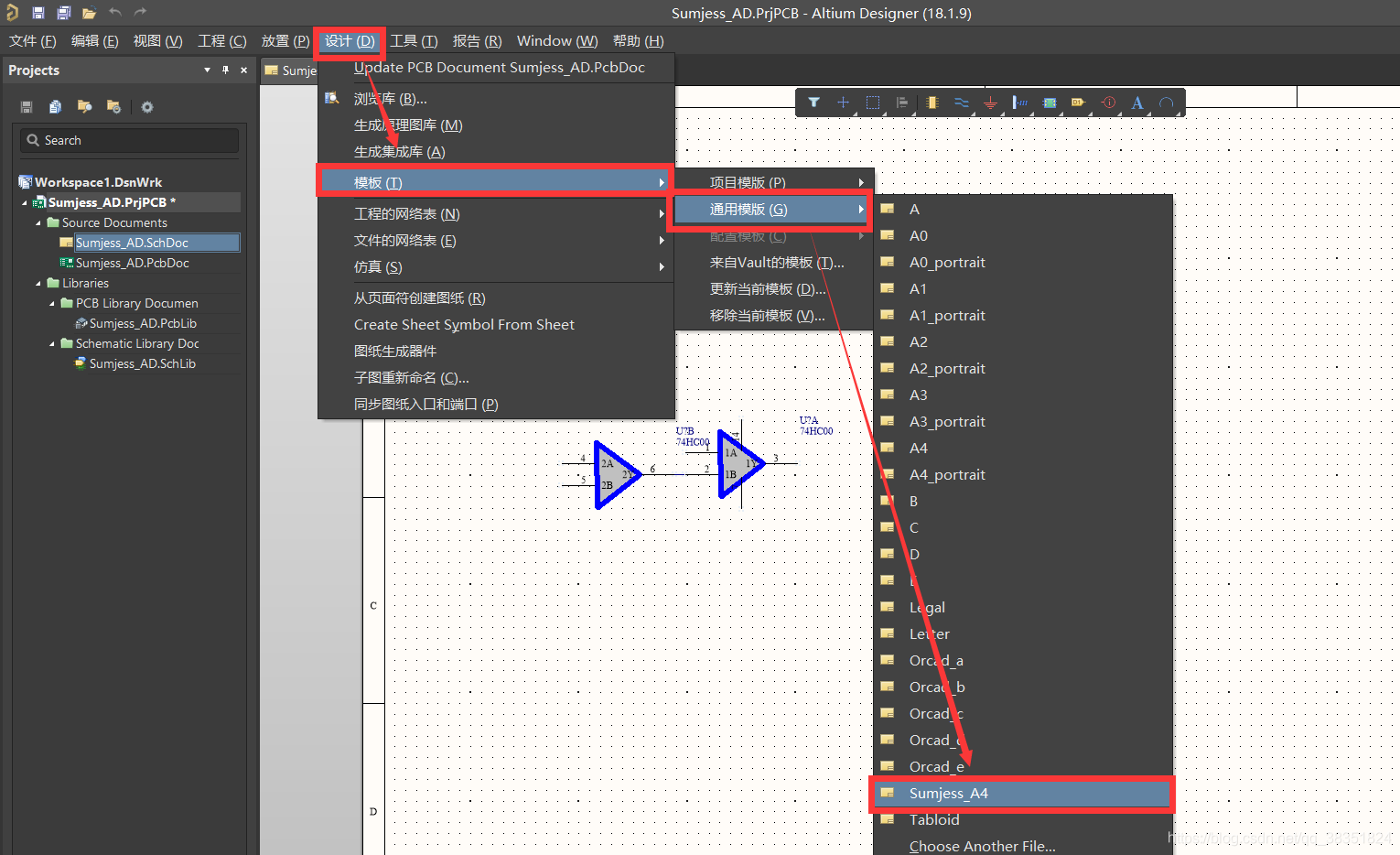Select Choose Another File... option
This screenshot has height=855, width=1400.
point(1023,846)
